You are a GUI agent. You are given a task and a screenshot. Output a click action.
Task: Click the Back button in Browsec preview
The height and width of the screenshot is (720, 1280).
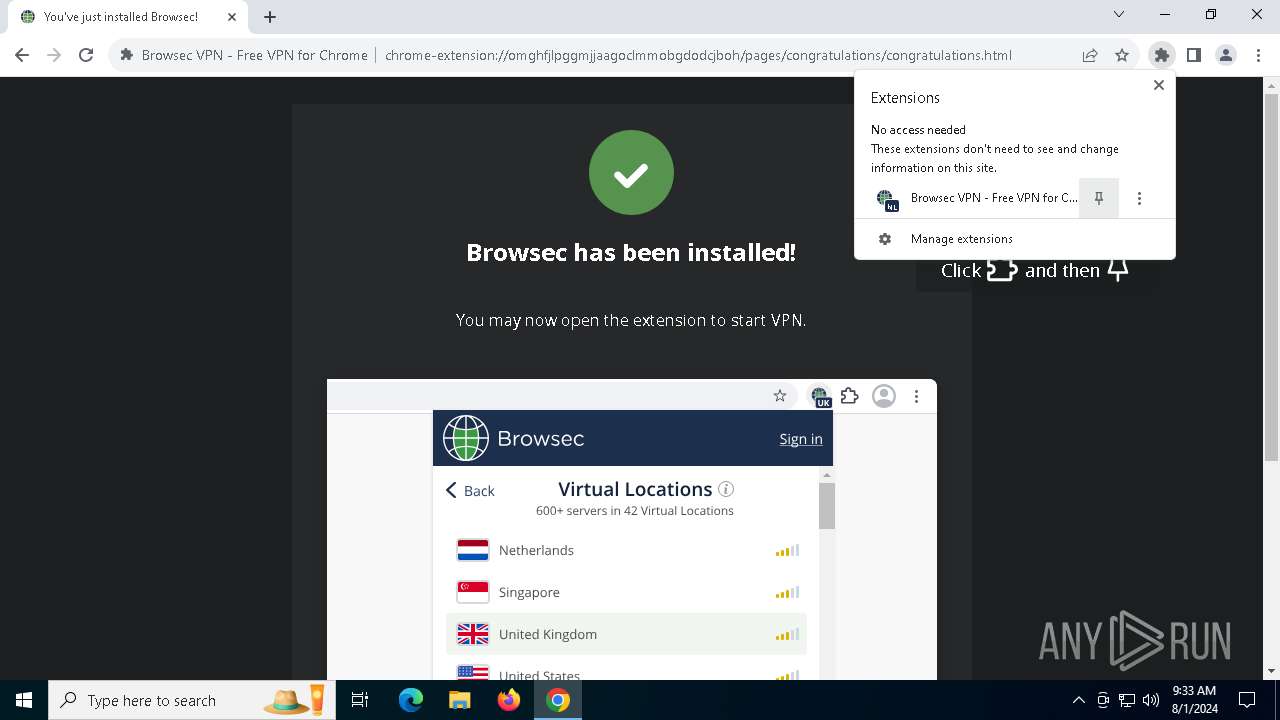[x=470, y=490]
